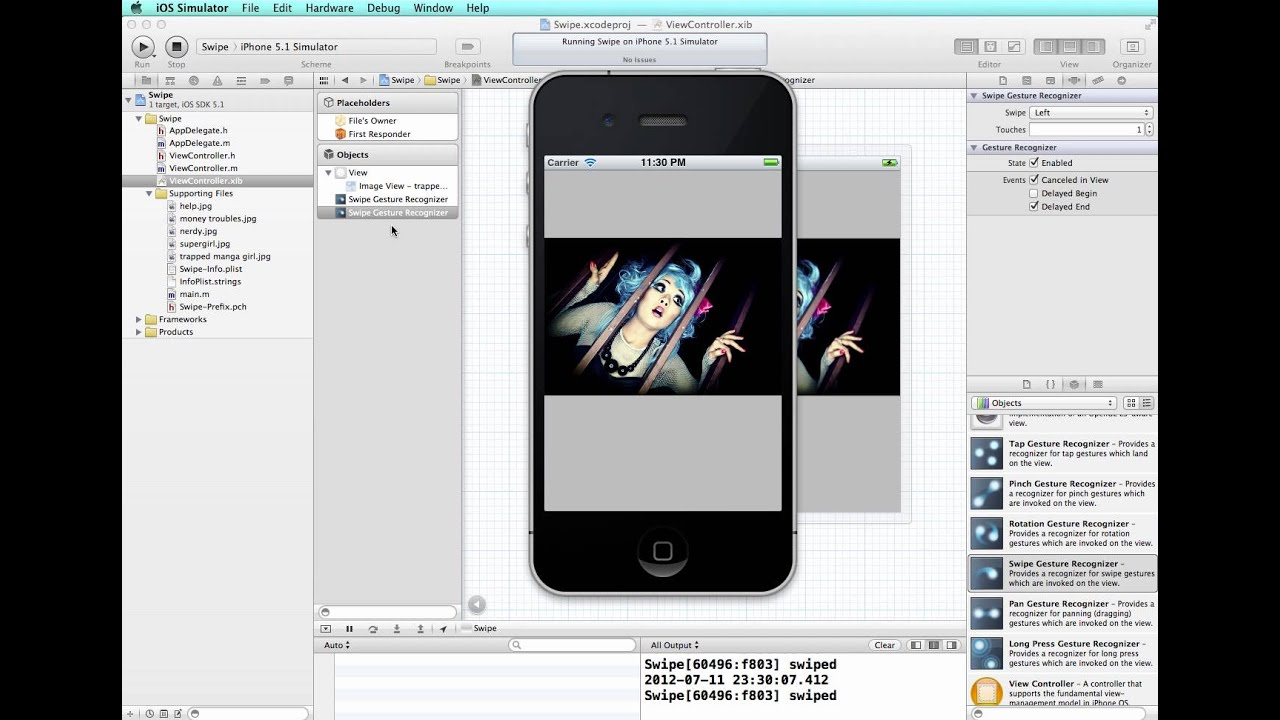1280x720 pixels.
Task: Hide the Utilities pane
Action: click(1094, 47)
